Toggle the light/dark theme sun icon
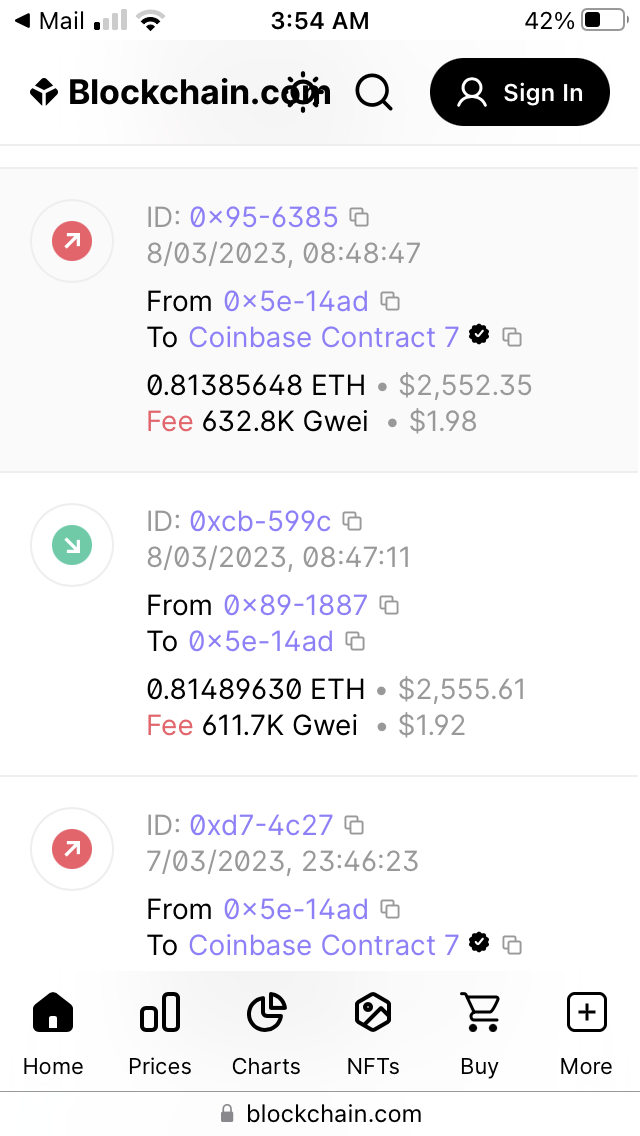The image size is (640, 1136). click(301, 93)
